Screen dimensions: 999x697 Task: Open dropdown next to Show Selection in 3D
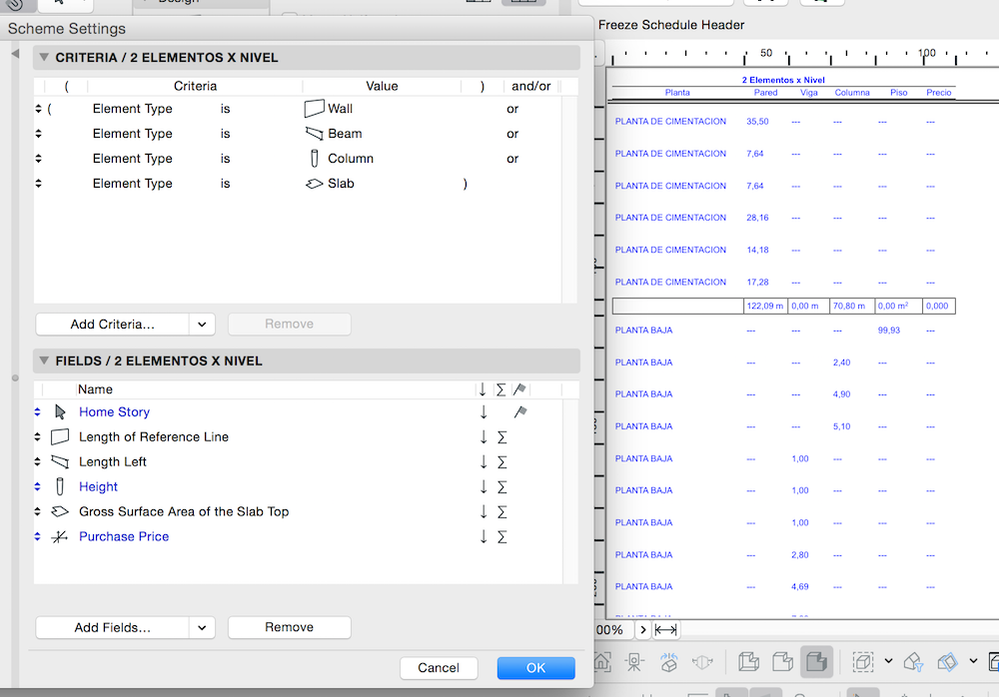pos(889,661)
